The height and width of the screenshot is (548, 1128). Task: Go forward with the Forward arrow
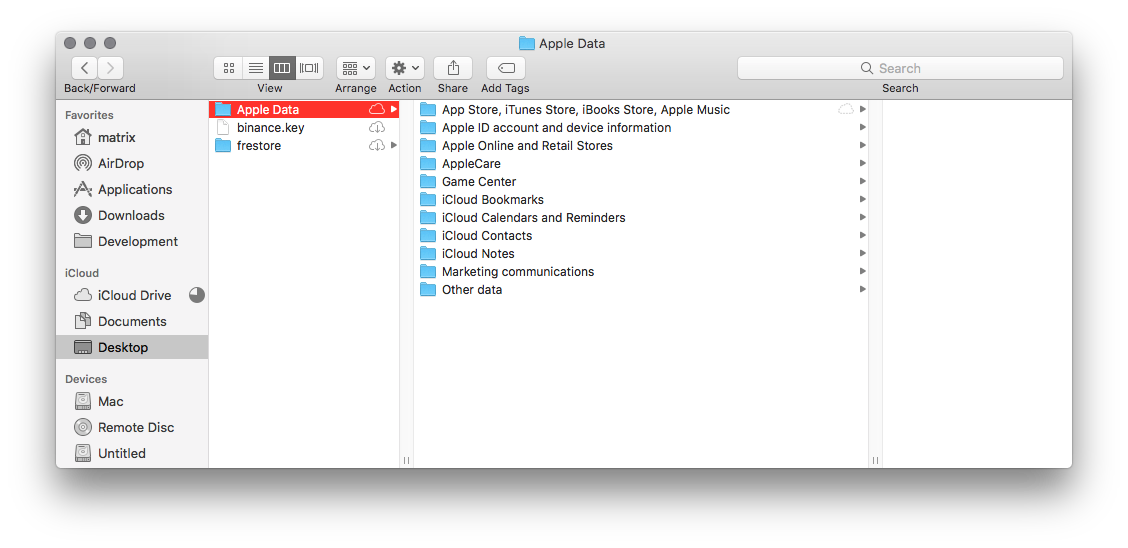tap(110, 68)
